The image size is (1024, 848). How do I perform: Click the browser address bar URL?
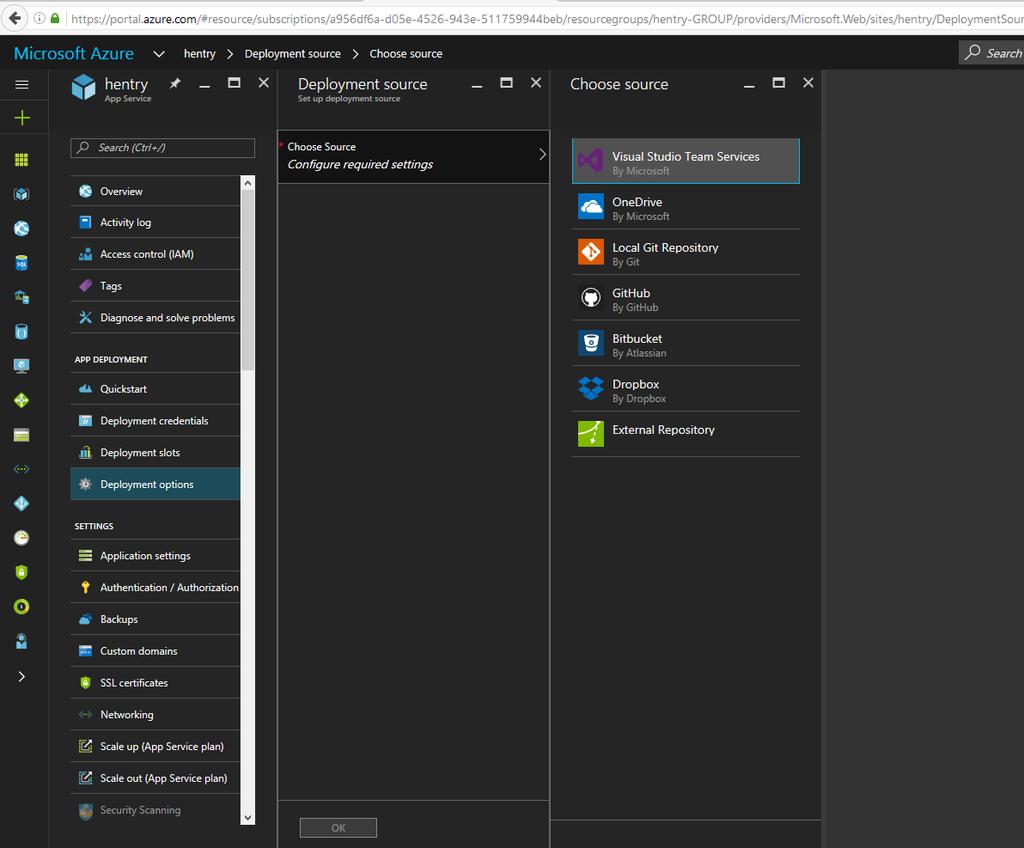[x=546, y=19]
